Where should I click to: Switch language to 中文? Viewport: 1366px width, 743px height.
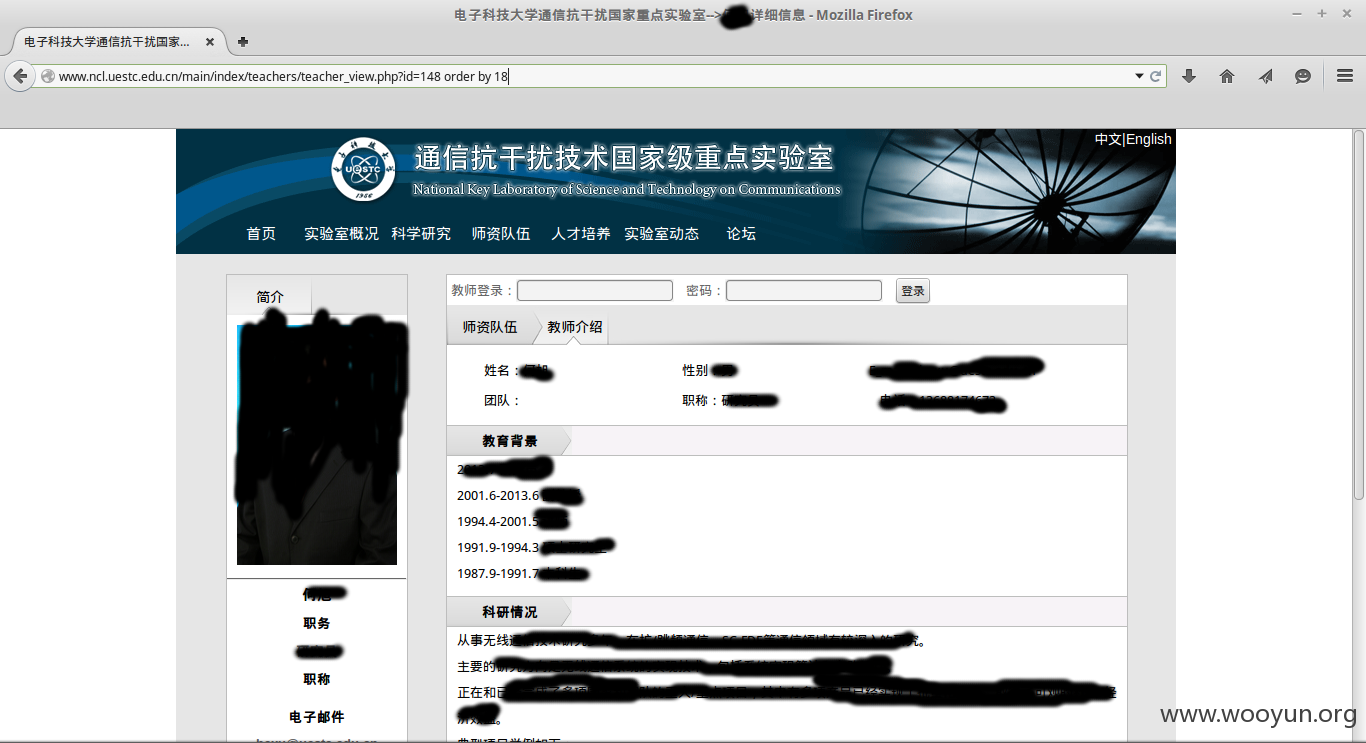(1108, 139)
